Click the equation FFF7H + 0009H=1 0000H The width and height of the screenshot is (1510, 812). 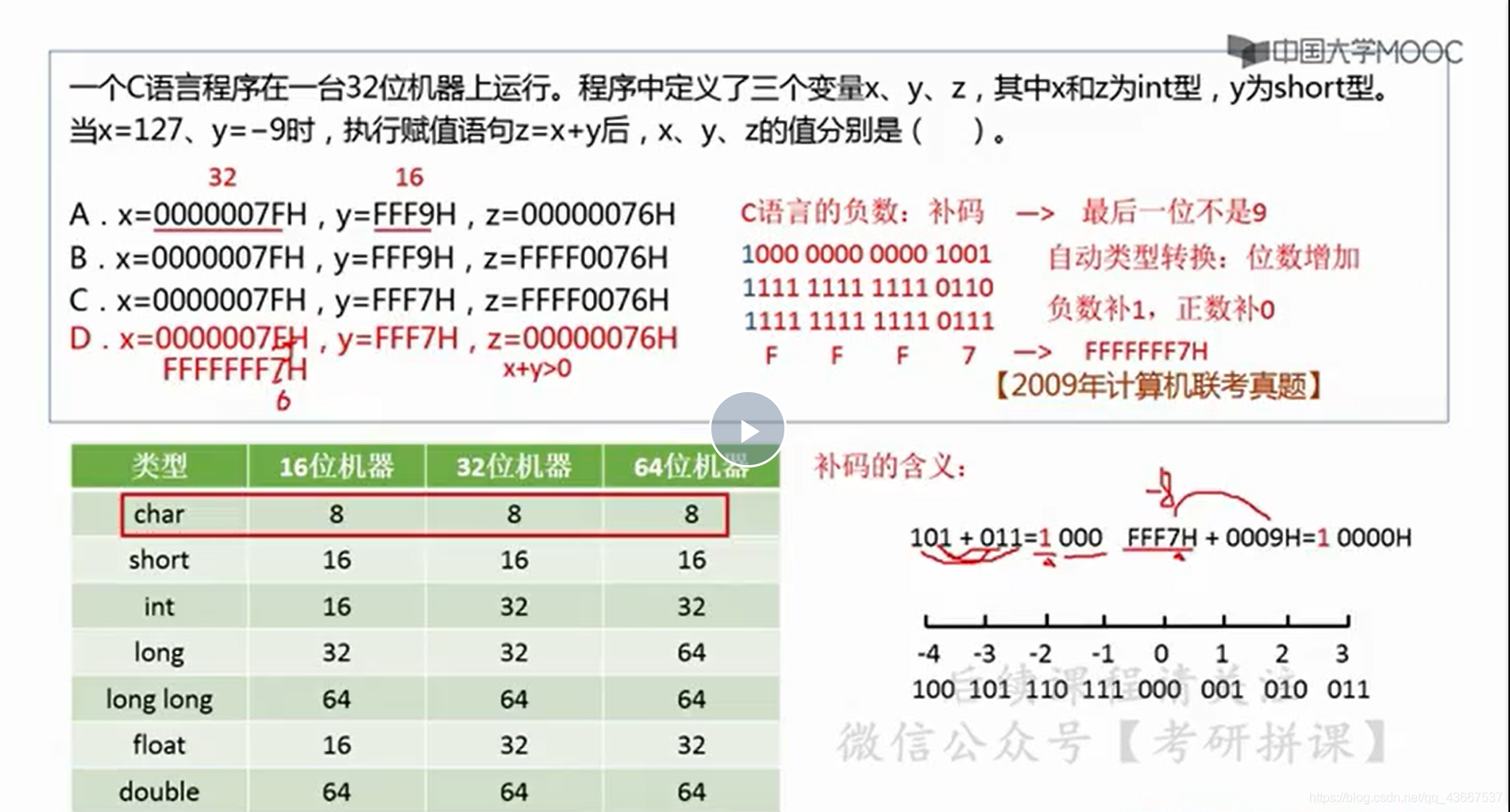(x=1269, y=537)
